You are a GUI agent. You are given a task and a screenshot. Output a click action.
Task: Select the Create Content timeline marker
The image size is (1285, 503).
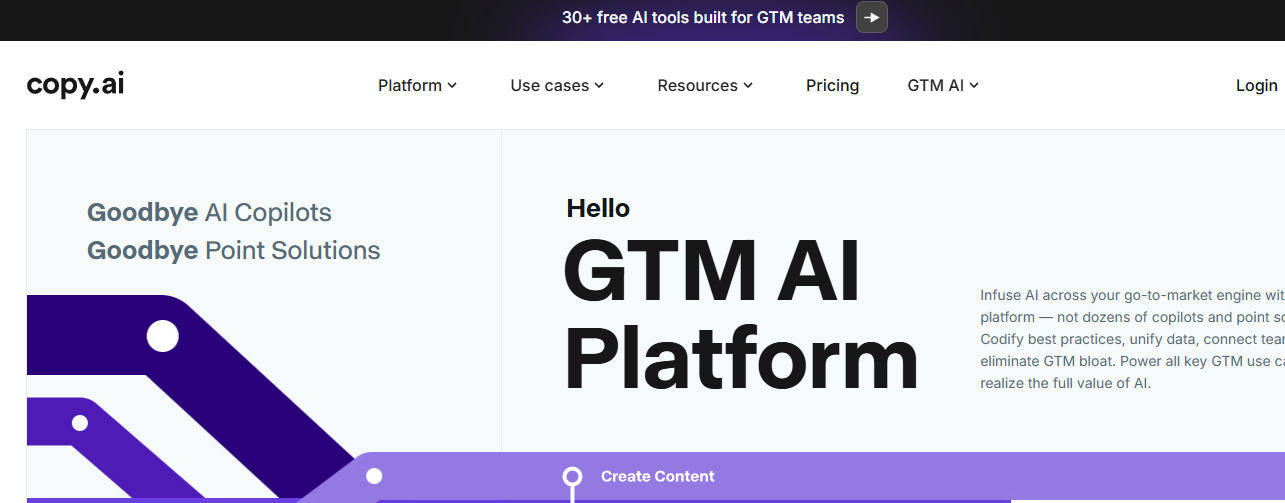pos(572,476)
